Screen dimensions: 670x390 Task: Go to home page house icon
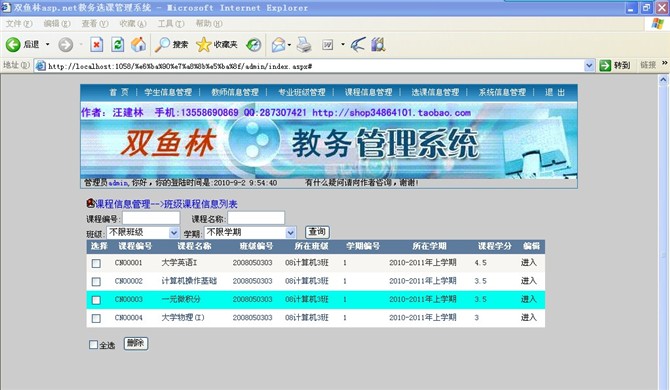coord(138,44)
